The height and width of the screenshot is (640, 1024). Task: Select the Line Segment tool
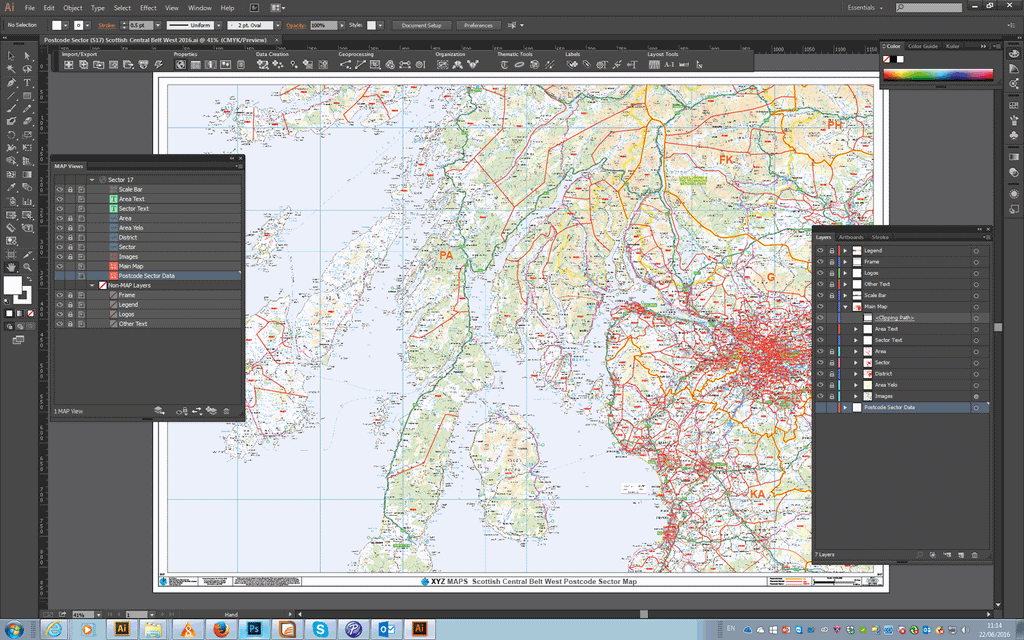pos(11,96)
